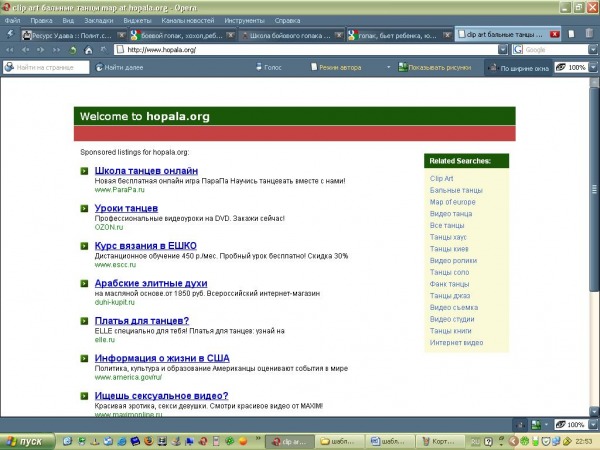Image resolution: width=600 pixels, height=450 pixels.
Task: Open the Google search engine dropdown
Action: click(x=520, y=49)
